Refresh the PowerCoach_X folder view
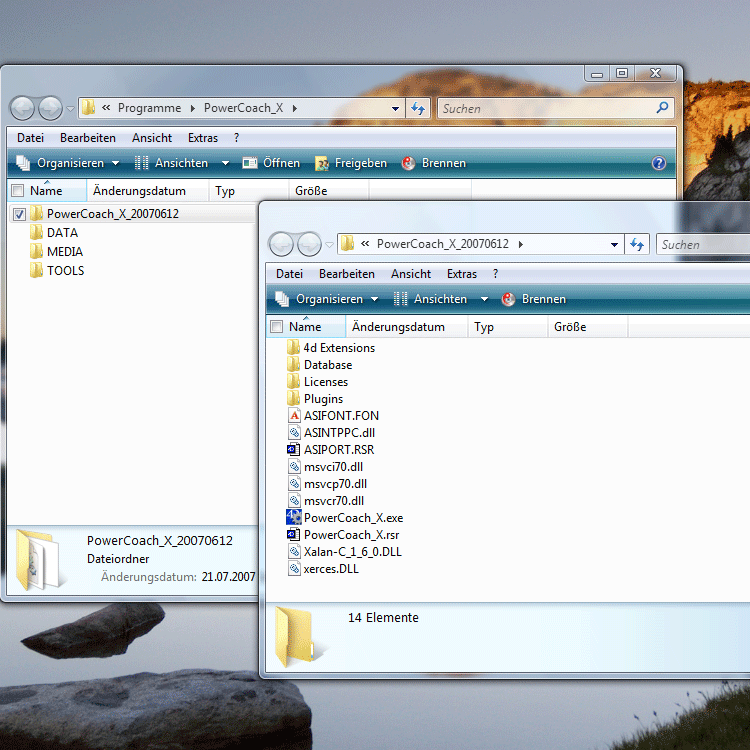The image size is (750, 750). tap(418, 109)
